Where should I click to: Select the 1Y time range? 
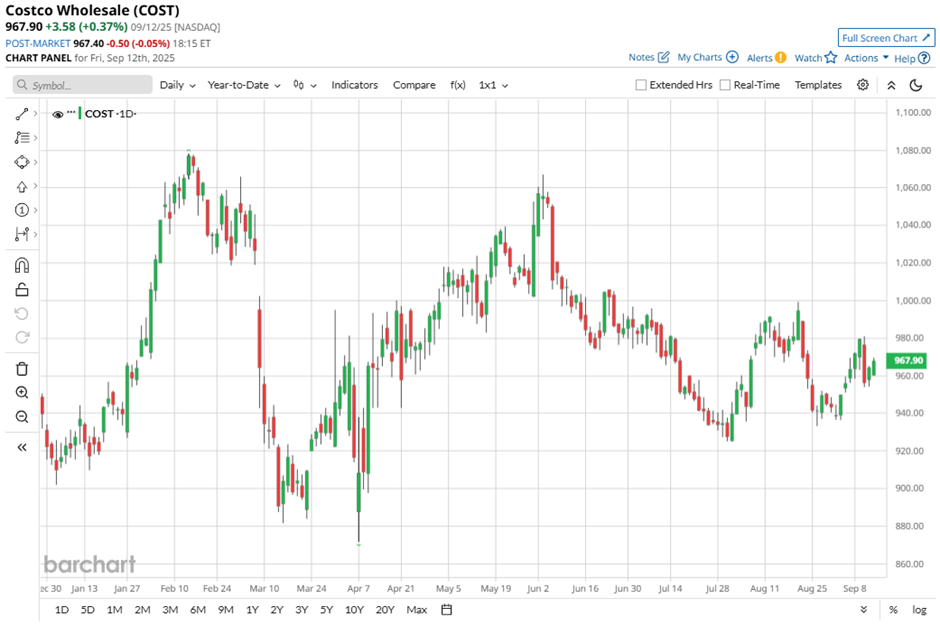coord(252,610)
